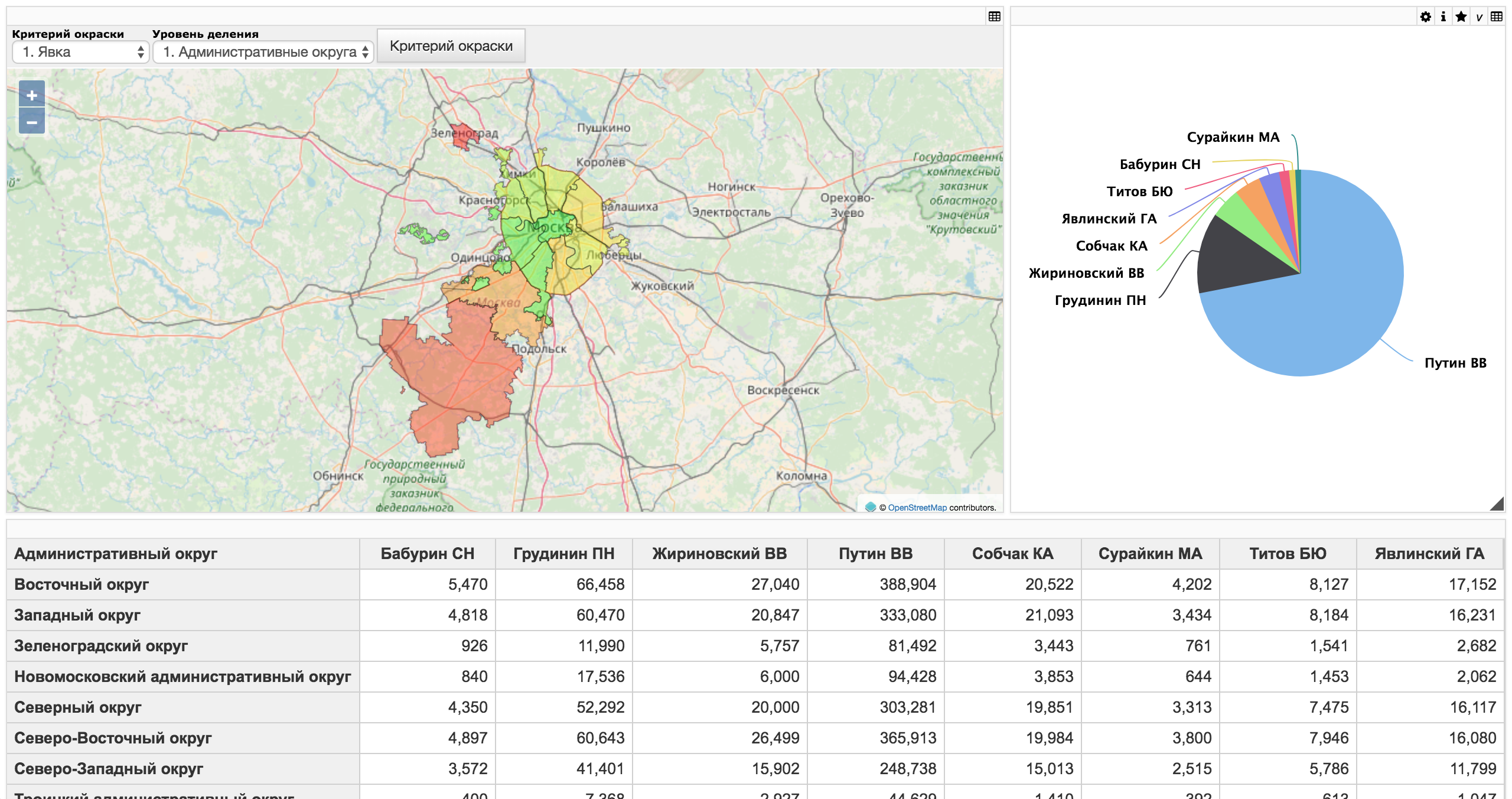The image size is (1512, 799).
Task: Click the Сурайкин МА pie label
Action: [x=1233, y=137]
